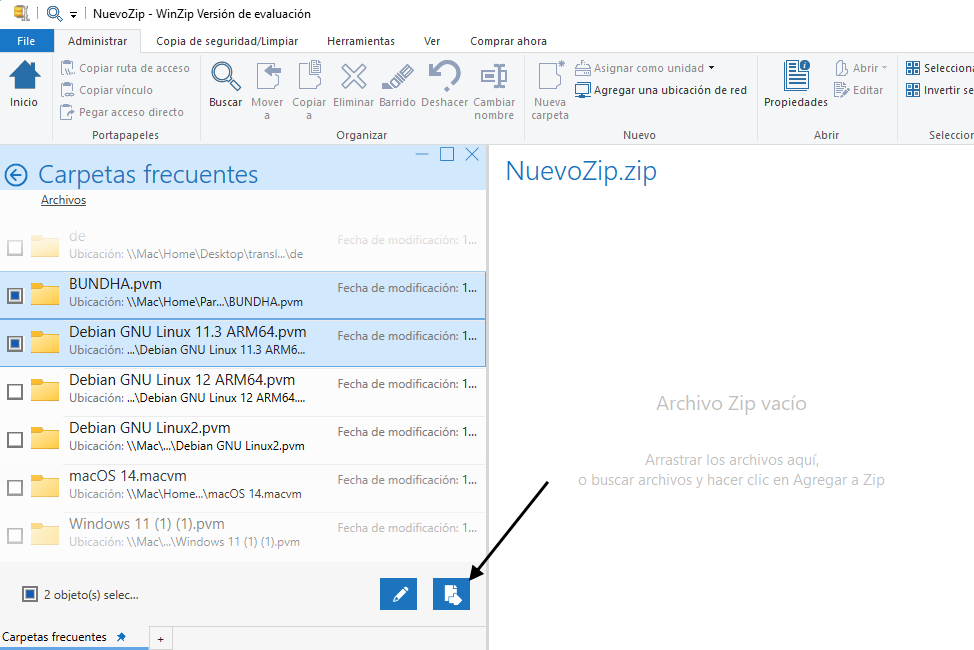Maximize the Carpetas frecuentes pane
974x650 pixels.
tap(447, 154)
